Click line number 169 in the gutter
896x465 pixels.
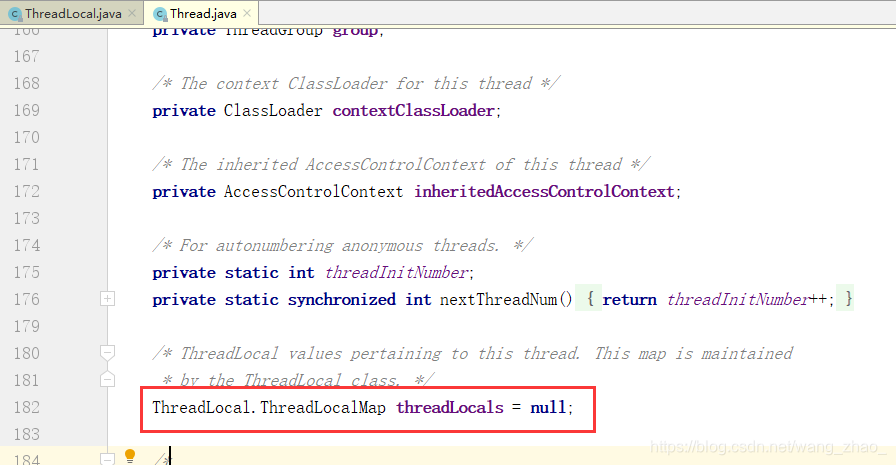27,110
